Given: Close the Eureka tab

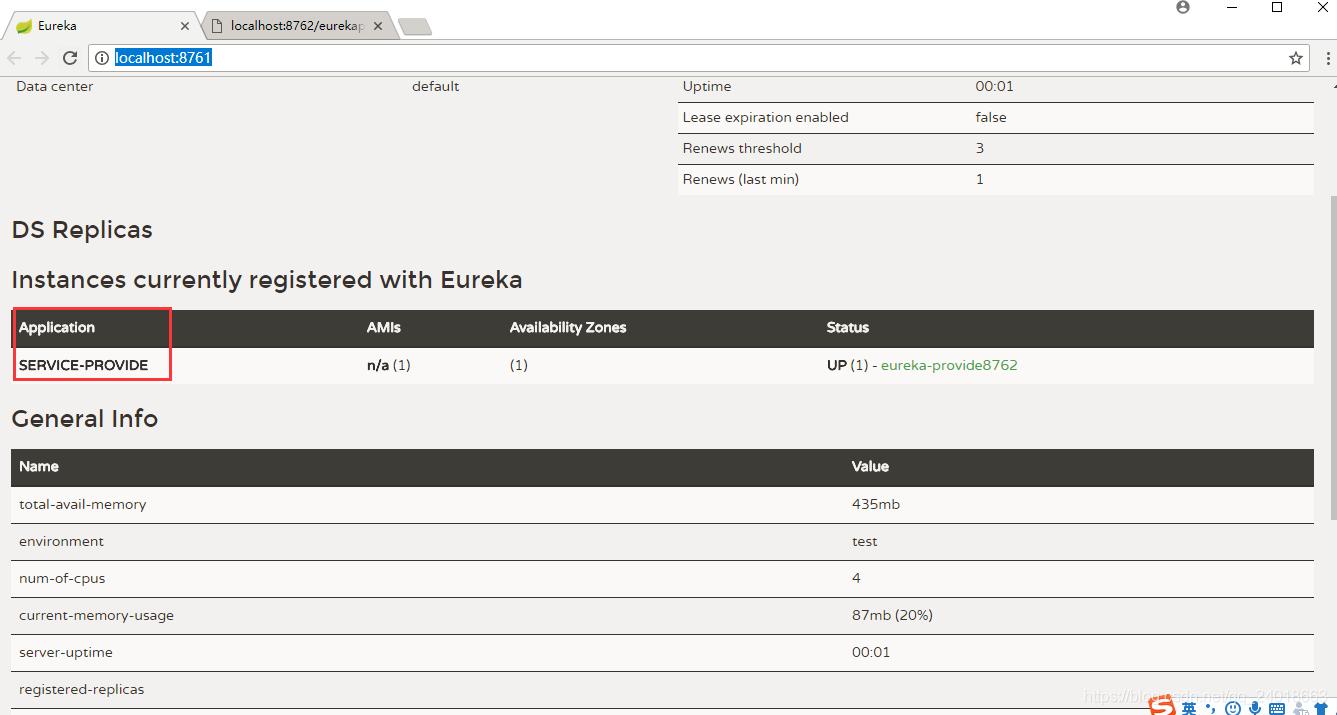Looking at the screenshot, I should pyautogui.click(x=184, y=26).
